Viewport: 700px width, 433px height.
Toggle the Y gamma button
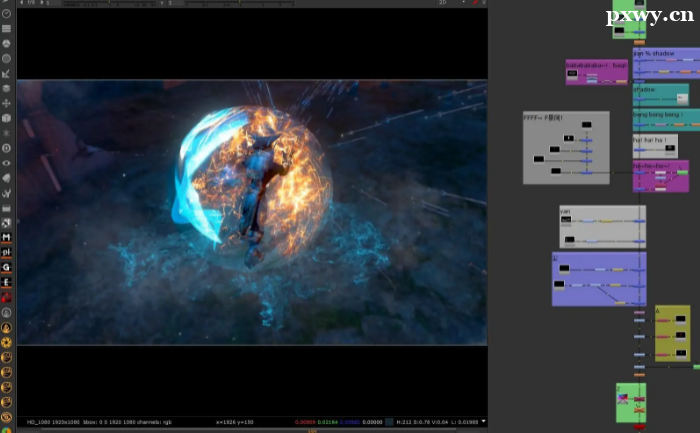(162, 3)
